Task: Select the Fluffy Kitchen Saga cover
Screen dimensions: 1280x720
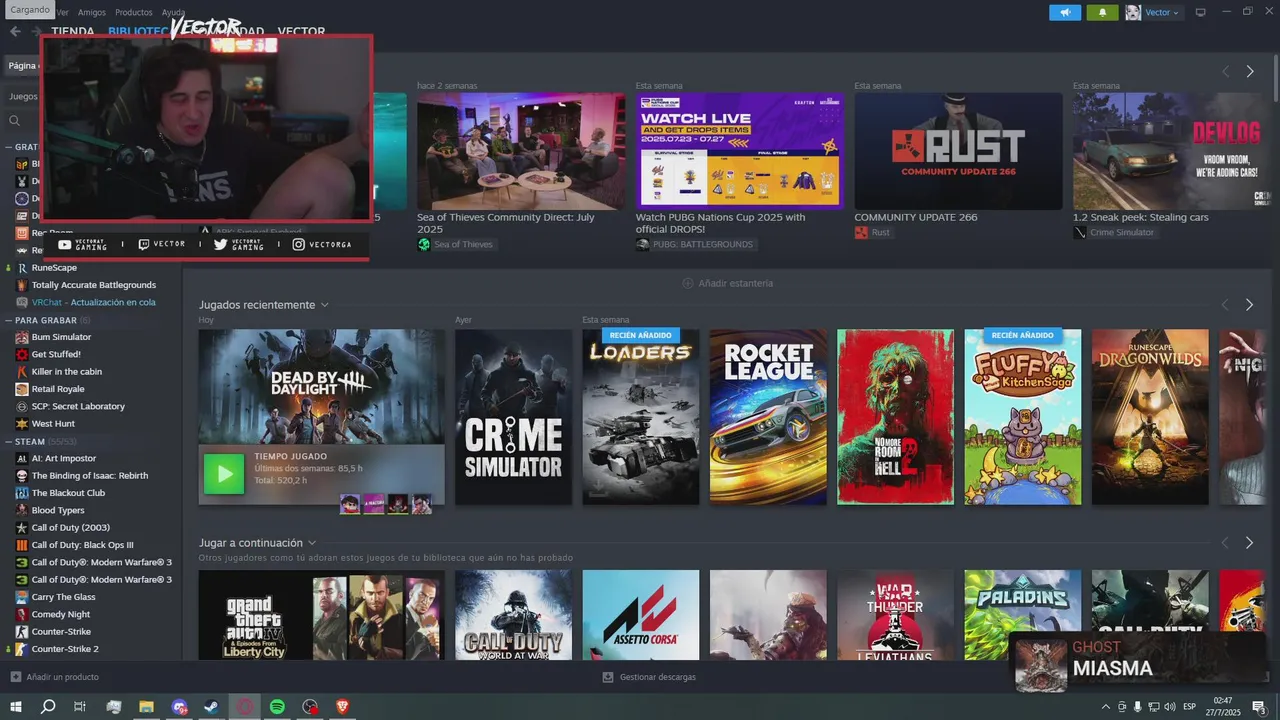Action: [1022, 417]
